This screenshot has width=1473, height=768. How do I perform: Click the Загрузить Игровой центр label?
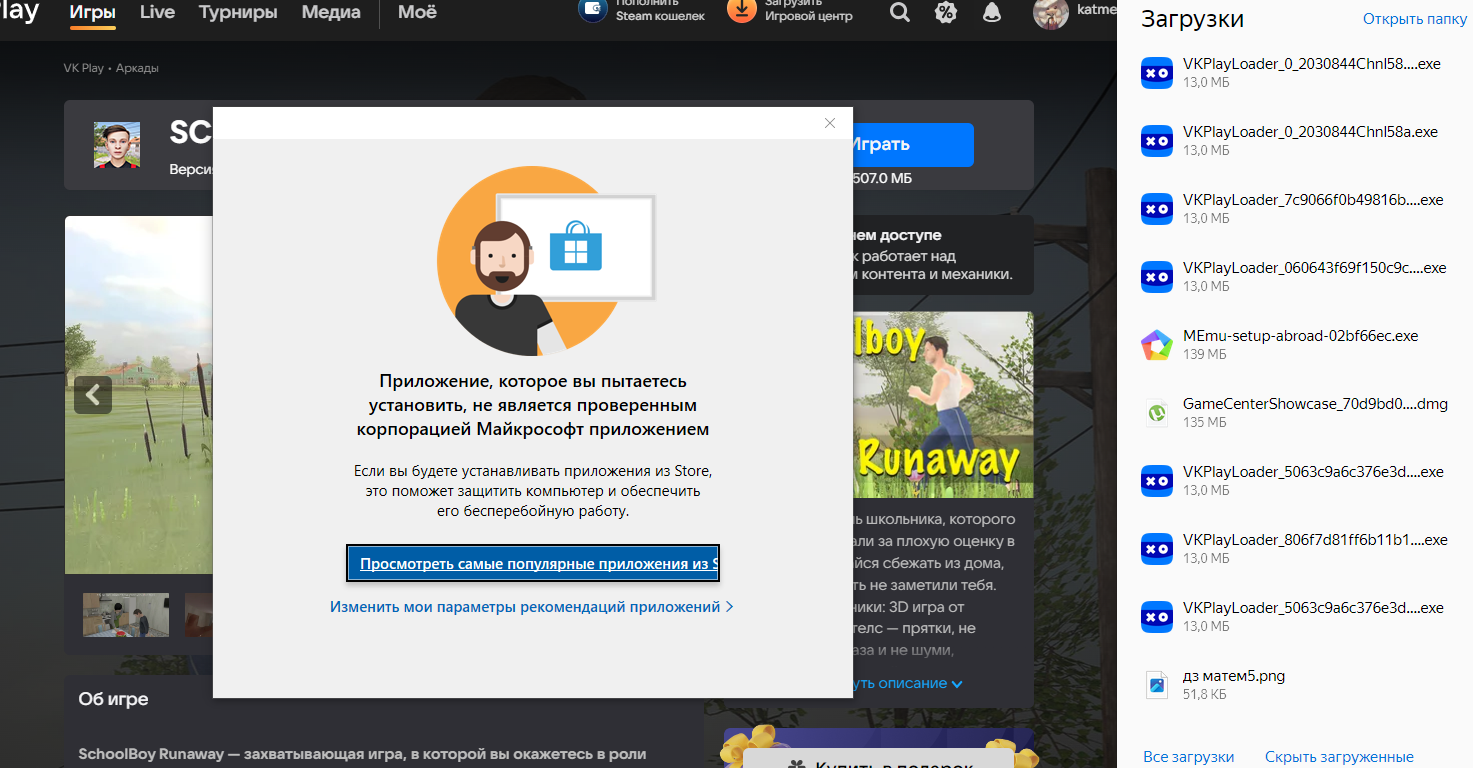(x=809, y=10)
